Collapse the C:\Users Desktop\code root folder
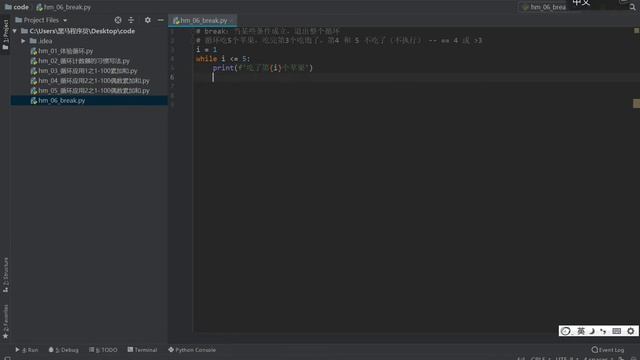 coord(15,31)
